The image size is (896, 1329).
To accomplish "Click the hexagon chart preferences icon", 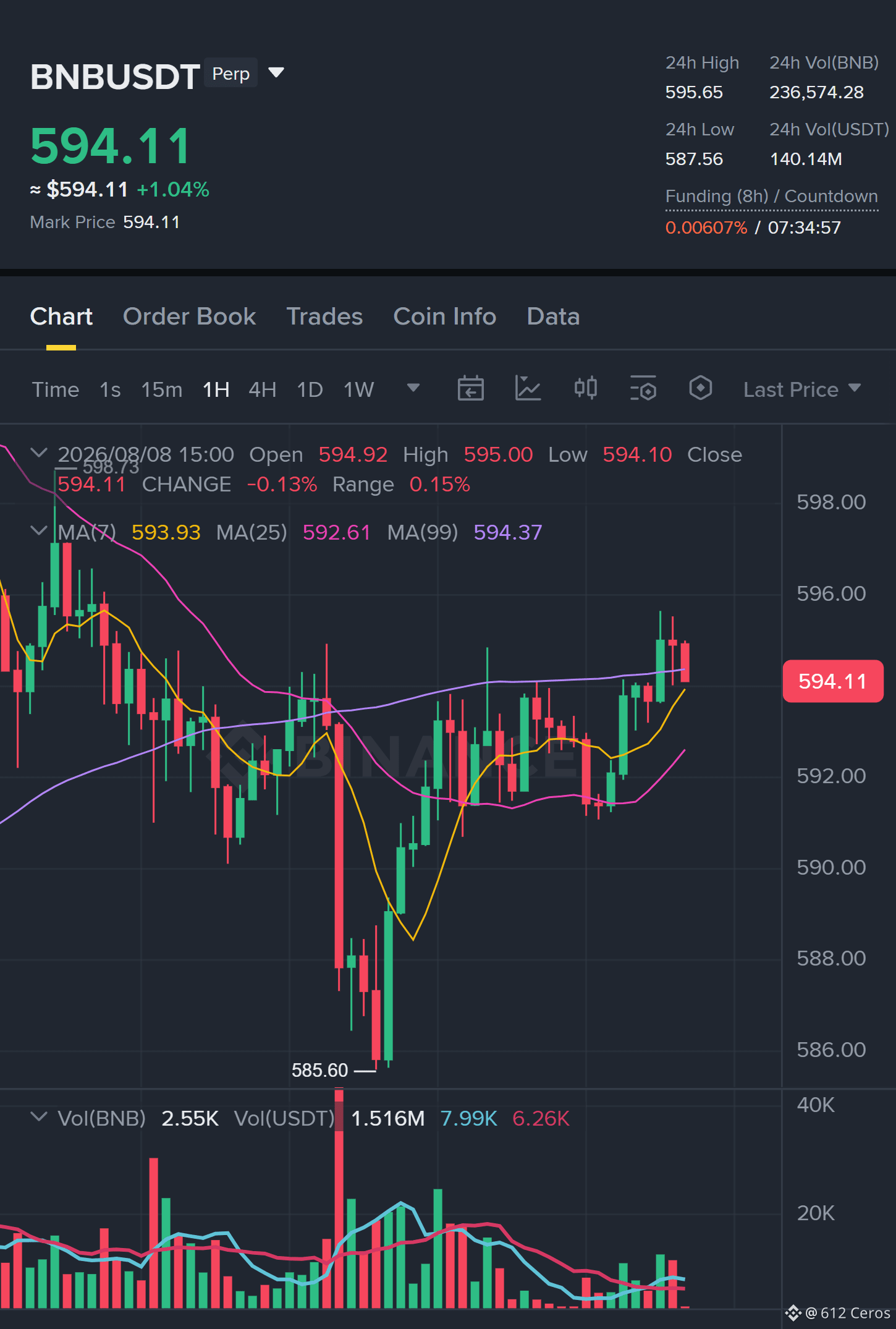I will click(700, 389).
